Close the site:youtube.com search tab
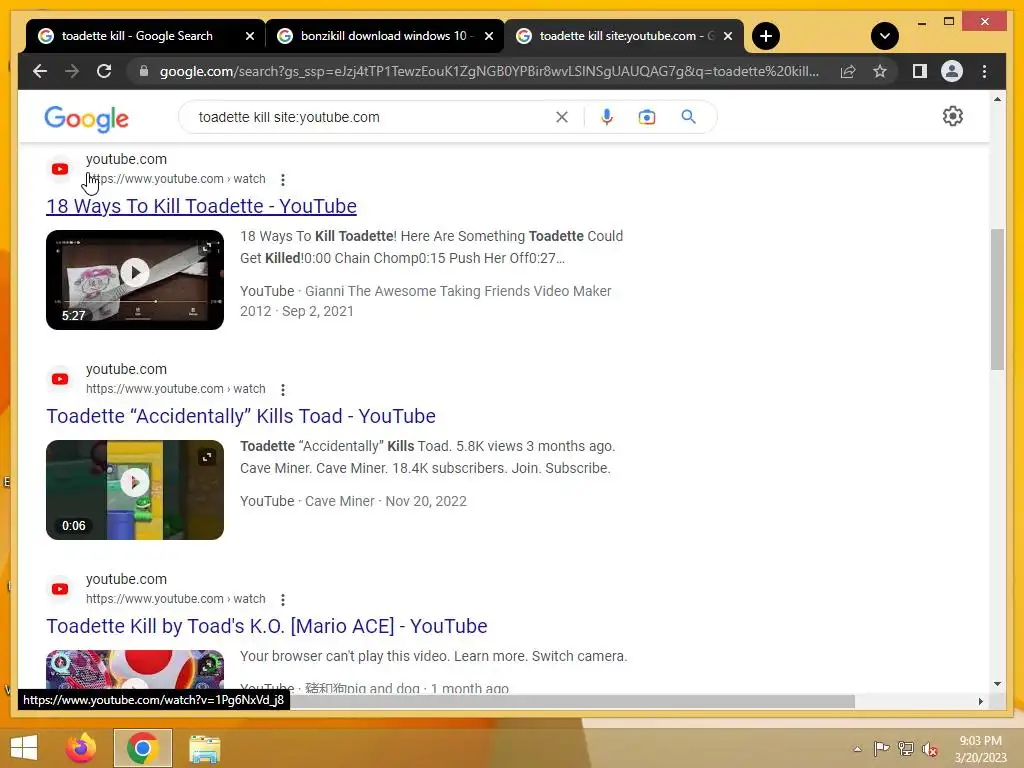Viewport: 1024px width, 768px height. pos(728,36)
